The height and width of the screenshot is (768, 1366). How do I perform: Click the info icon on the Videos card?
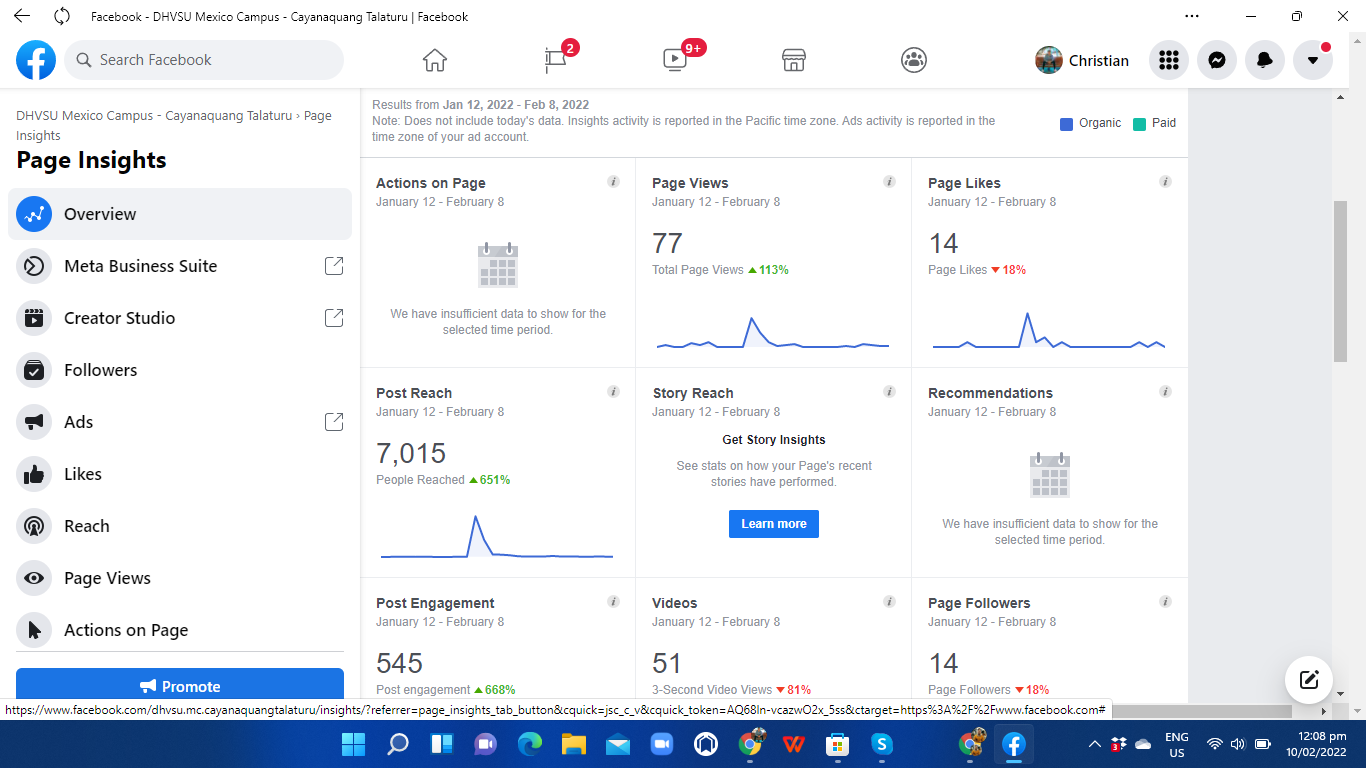(x=889, y=602)
